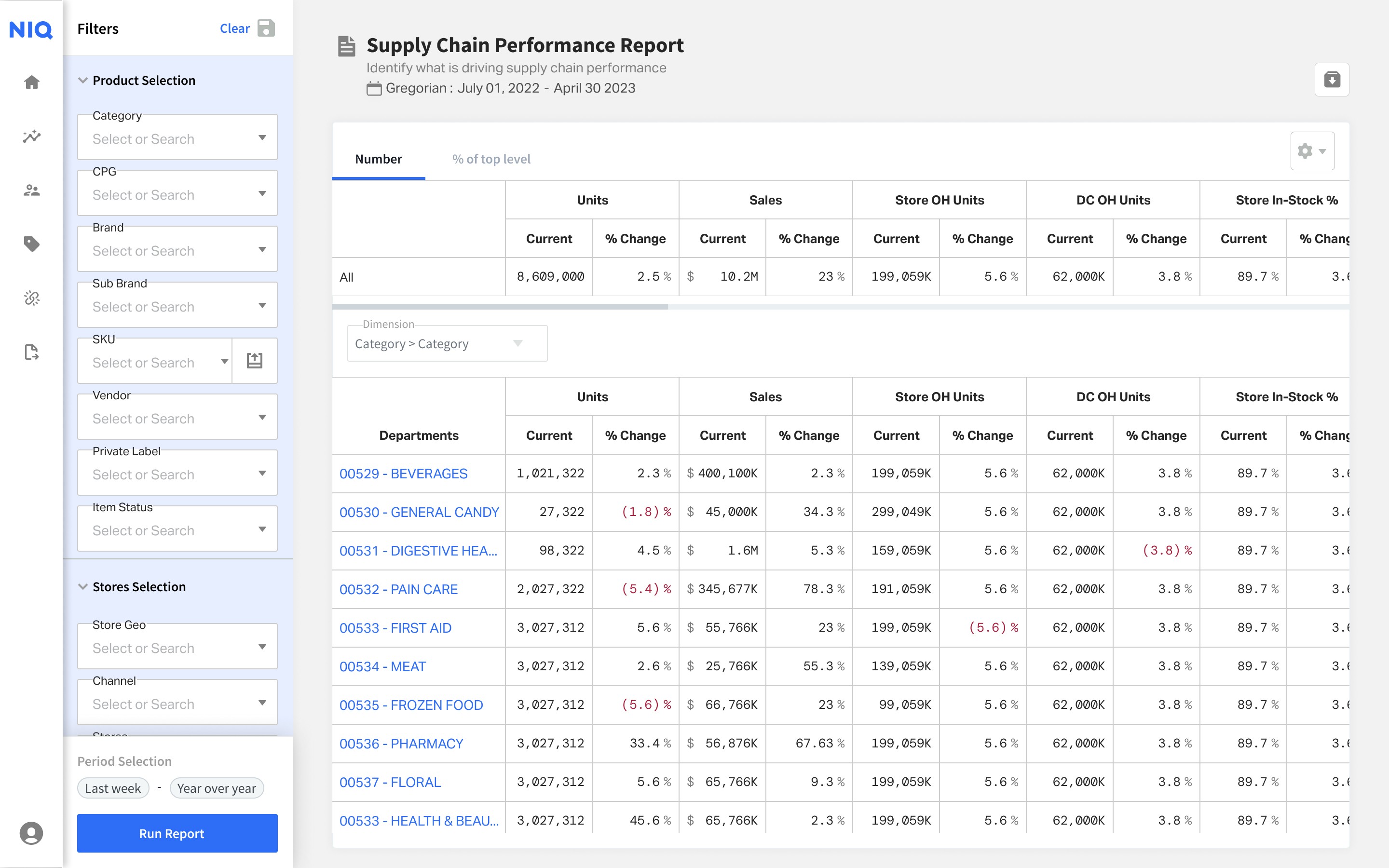Open the 00529 - BEVERAGES department link

tap(403, 474)
